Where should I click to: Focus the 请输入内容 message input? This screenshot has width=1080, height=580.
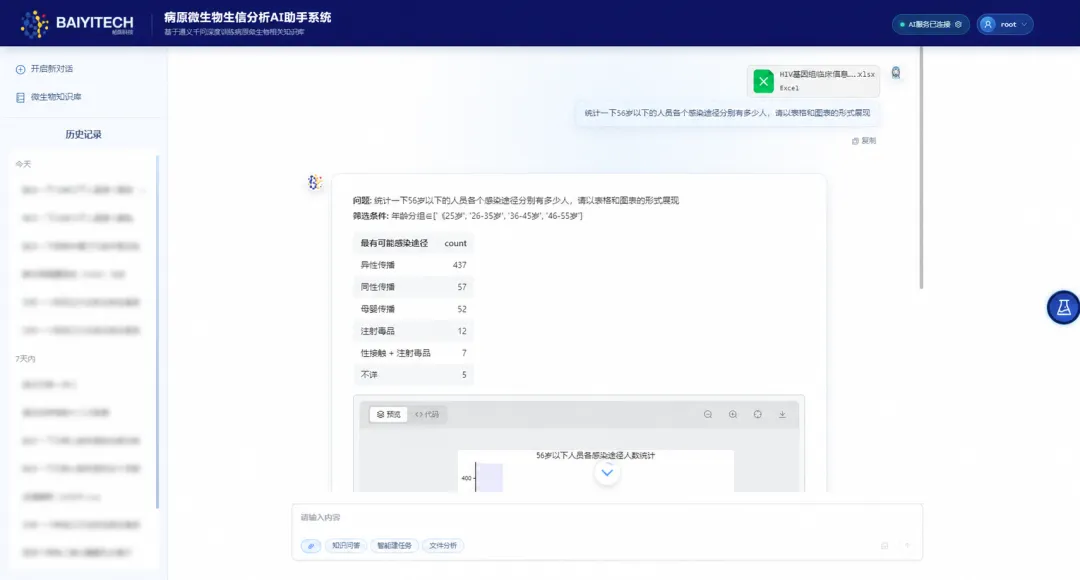tap(606, 517)
